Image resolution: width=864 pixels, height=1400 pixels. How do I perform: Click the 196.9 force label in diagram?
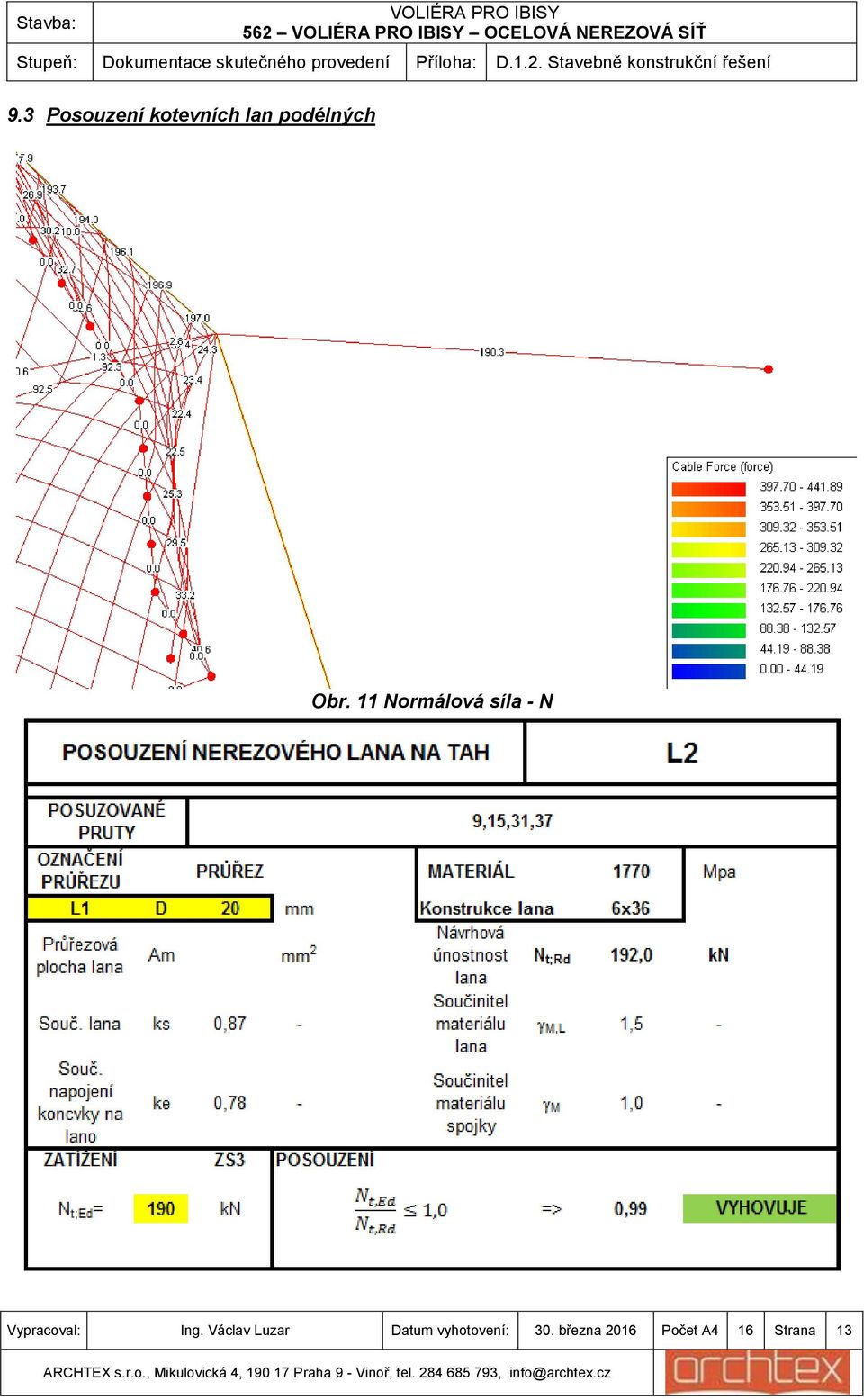pos(159,285)
